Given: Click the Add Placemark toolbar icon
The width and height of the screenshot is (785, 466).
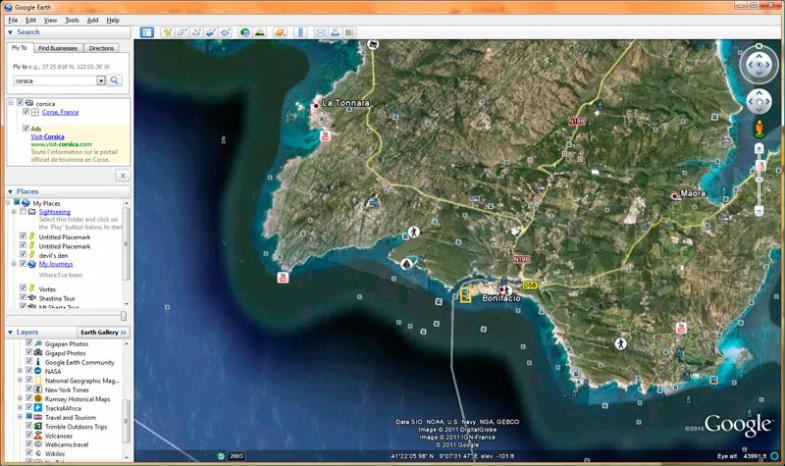Looking at the screenshot, I should click(x=167, y=32).
